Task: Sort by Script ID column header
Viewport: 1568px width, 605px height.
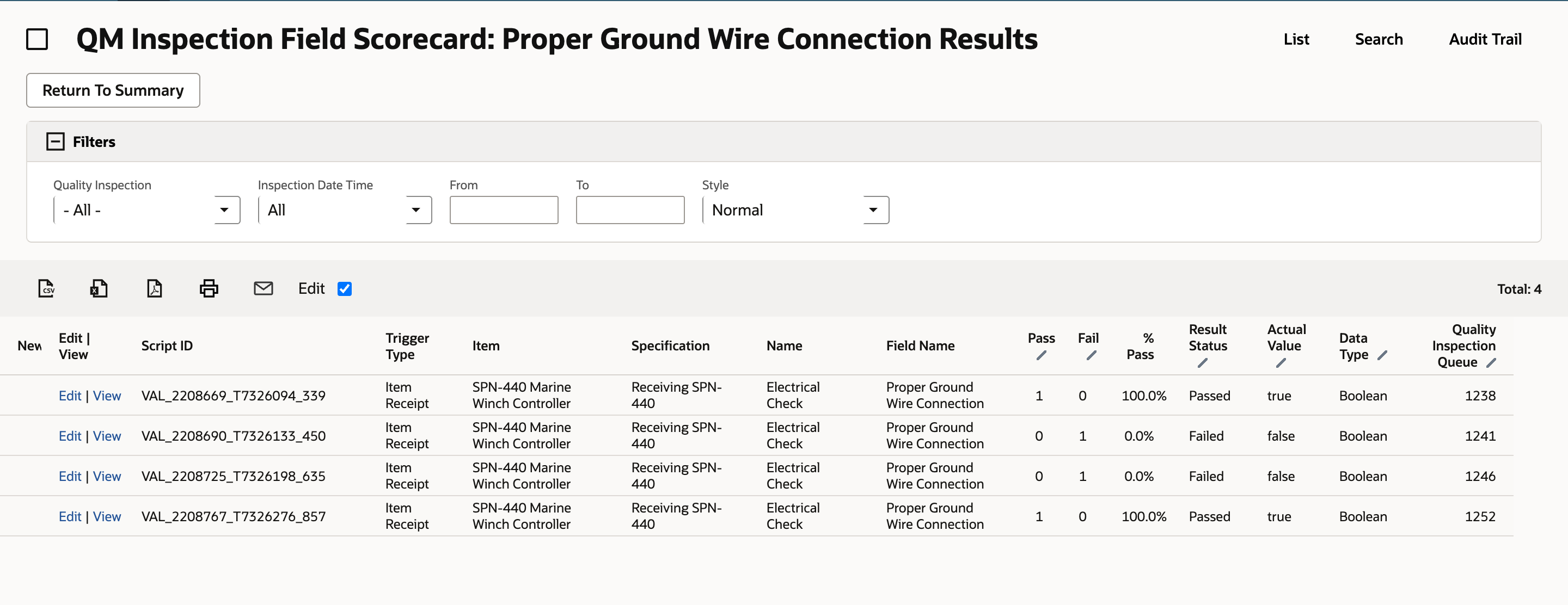Action: (167, 346)
